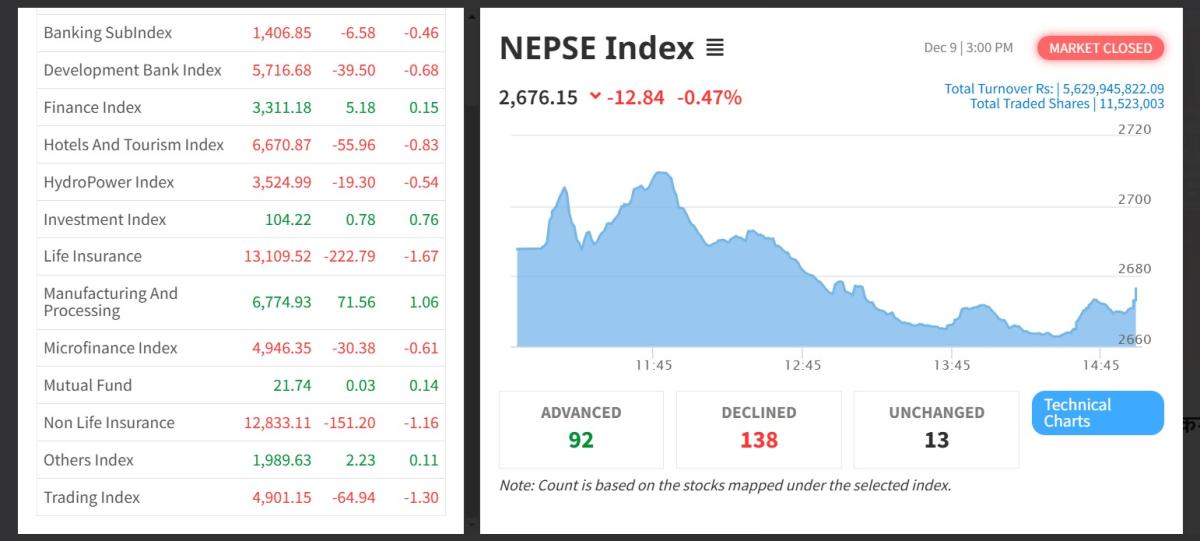Select the Declined 138 stocks box
The width and height of the screenshot is (1200, 541).
[x=759, y=428]
